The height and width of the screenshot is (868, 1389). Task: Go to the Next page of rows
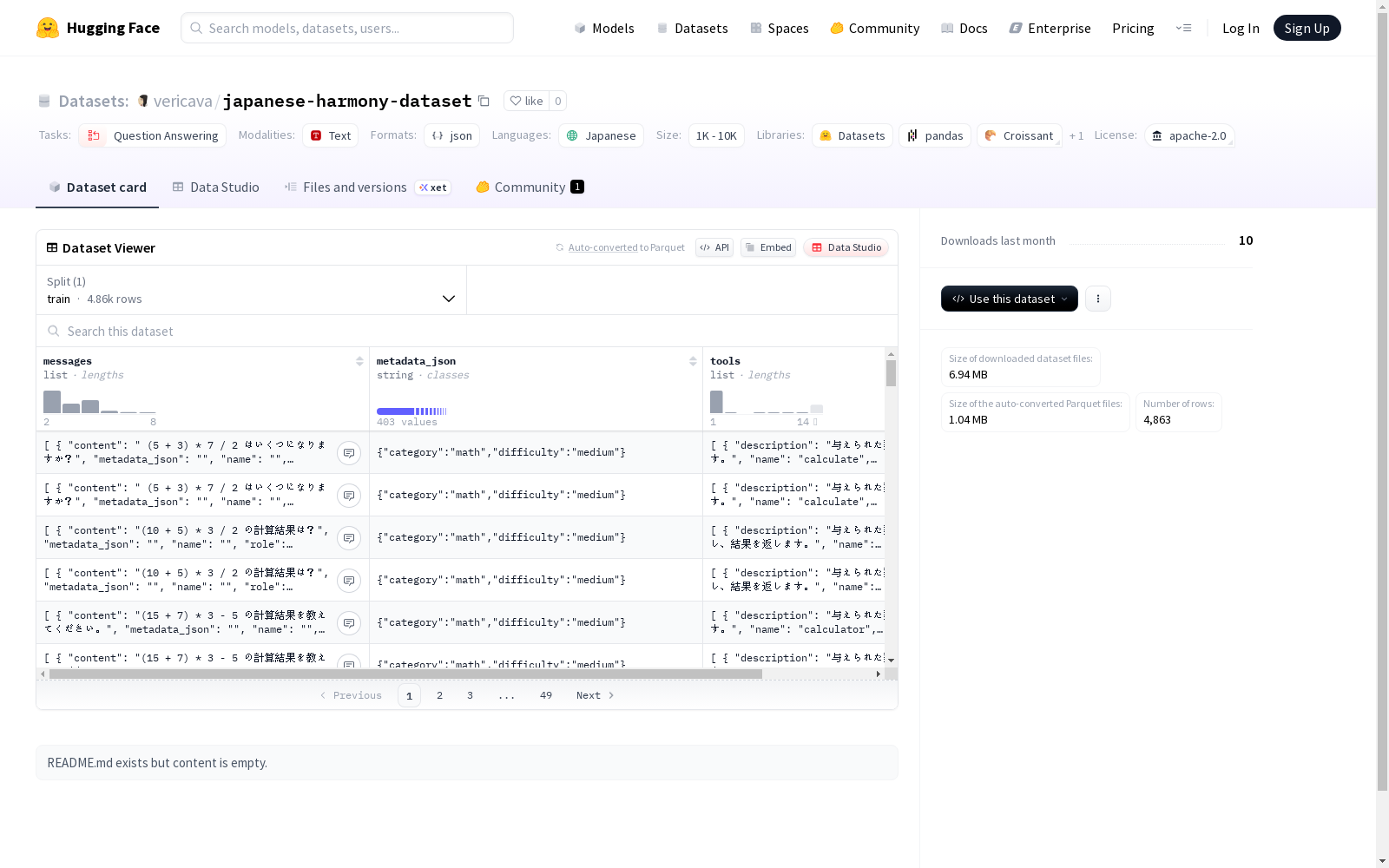click(x=596, y=695)
